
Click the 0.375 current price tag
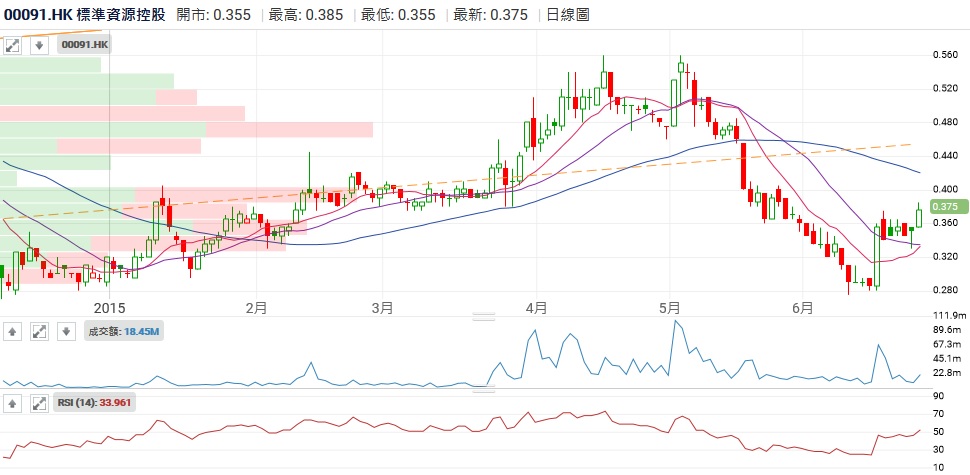945,206
